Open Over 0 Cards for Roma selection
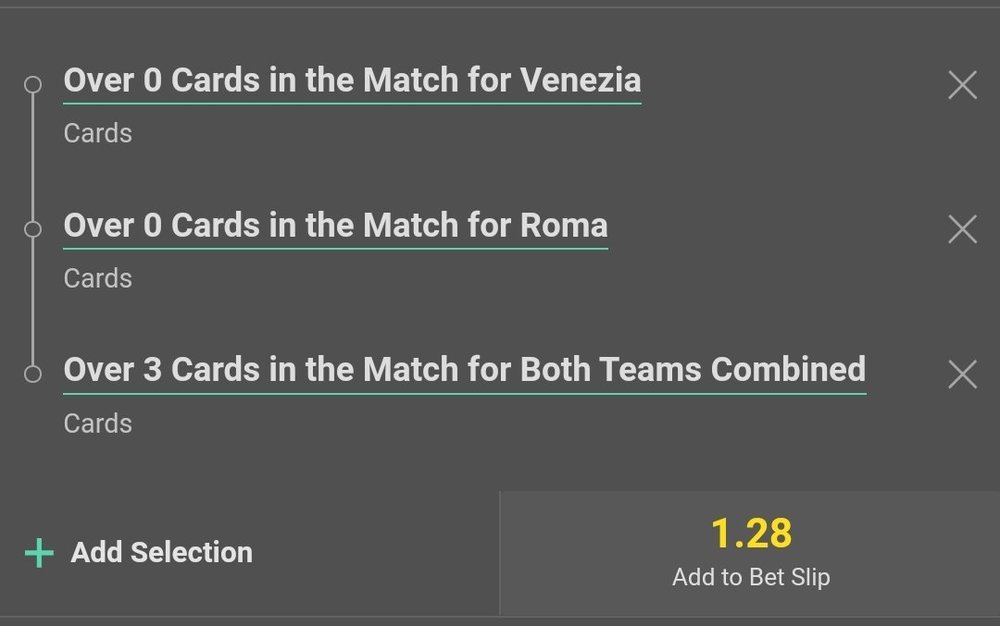The image size is (1000, 626). pos(335,226)
